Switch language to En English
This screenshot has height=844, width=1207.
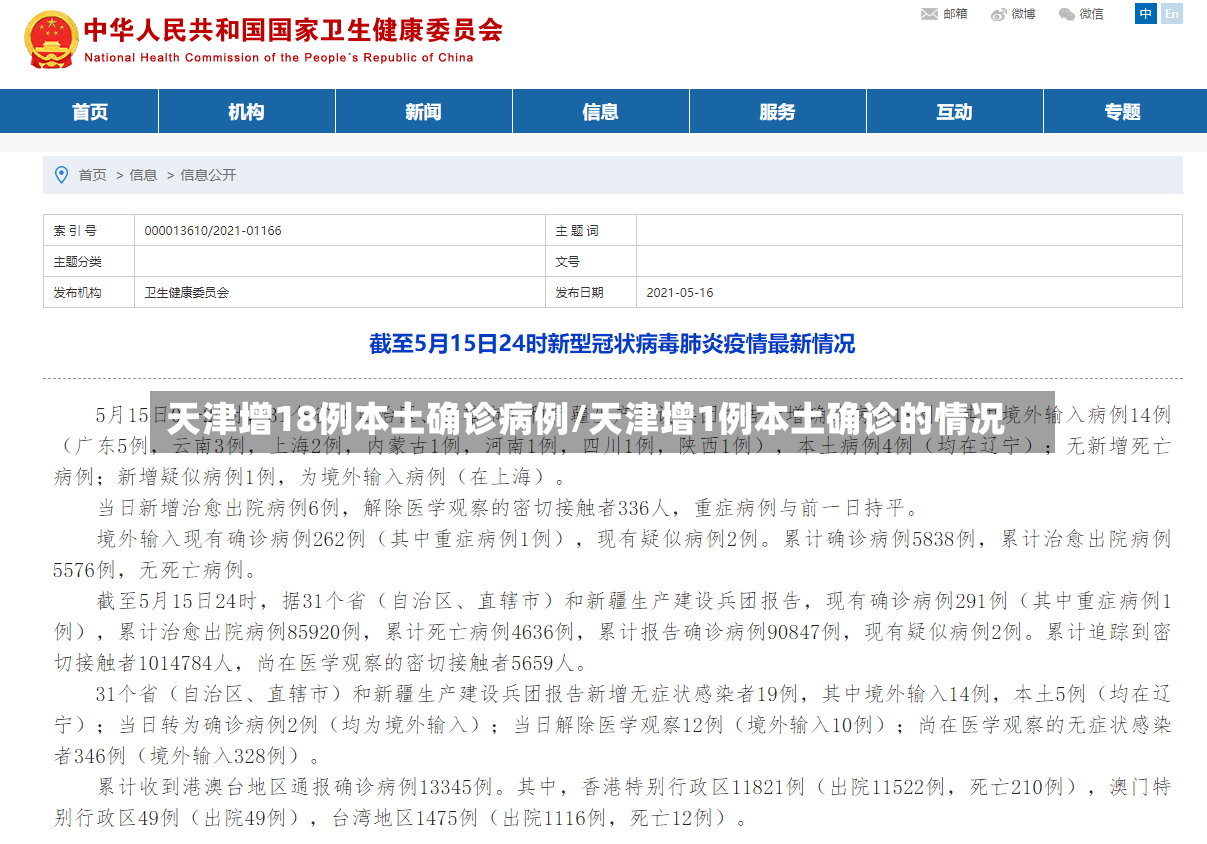(1170, 14)
